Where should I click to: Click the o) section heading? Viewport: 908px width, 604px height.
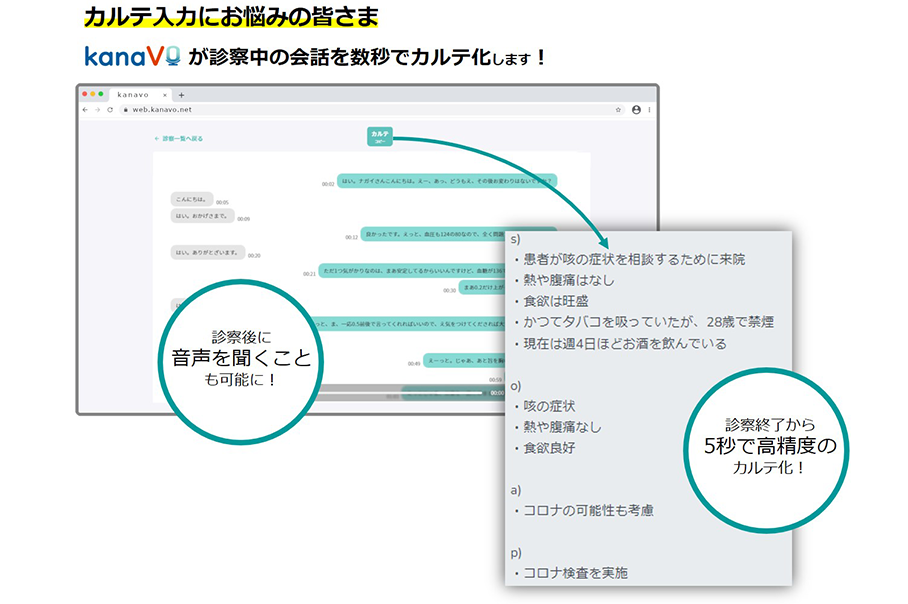coord(516,386)
